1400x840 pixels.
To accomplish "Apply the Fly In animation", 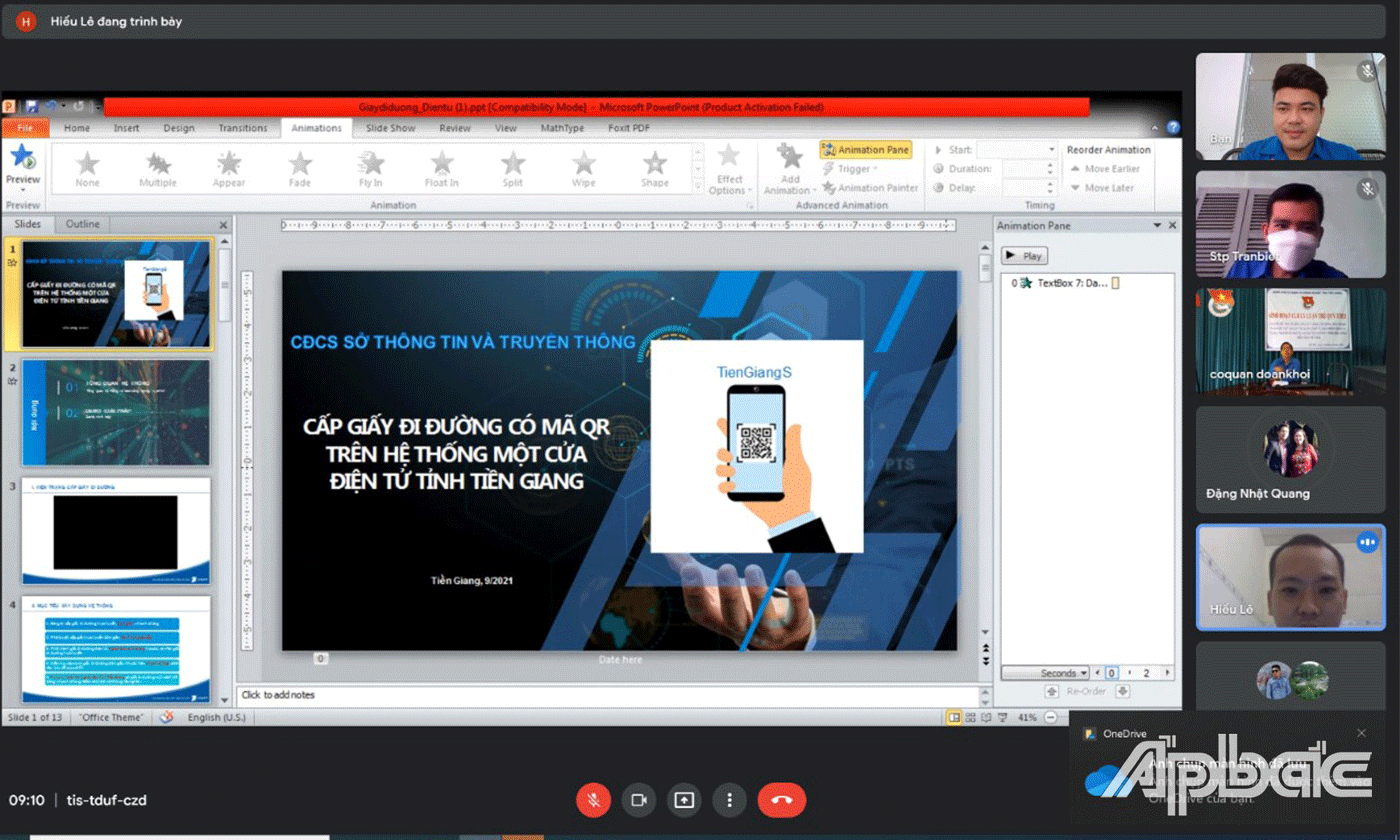I will [x=371, y=169].
